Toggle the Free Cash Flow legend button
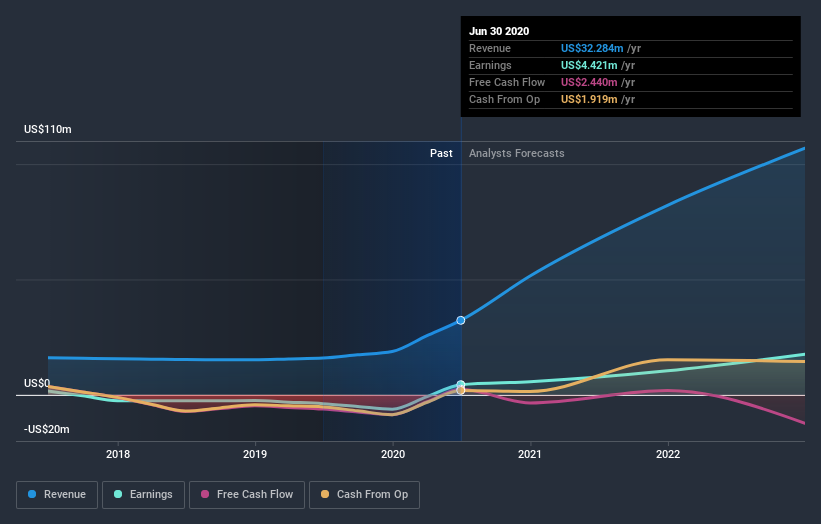The image size is (821, 524). point(247,495)
